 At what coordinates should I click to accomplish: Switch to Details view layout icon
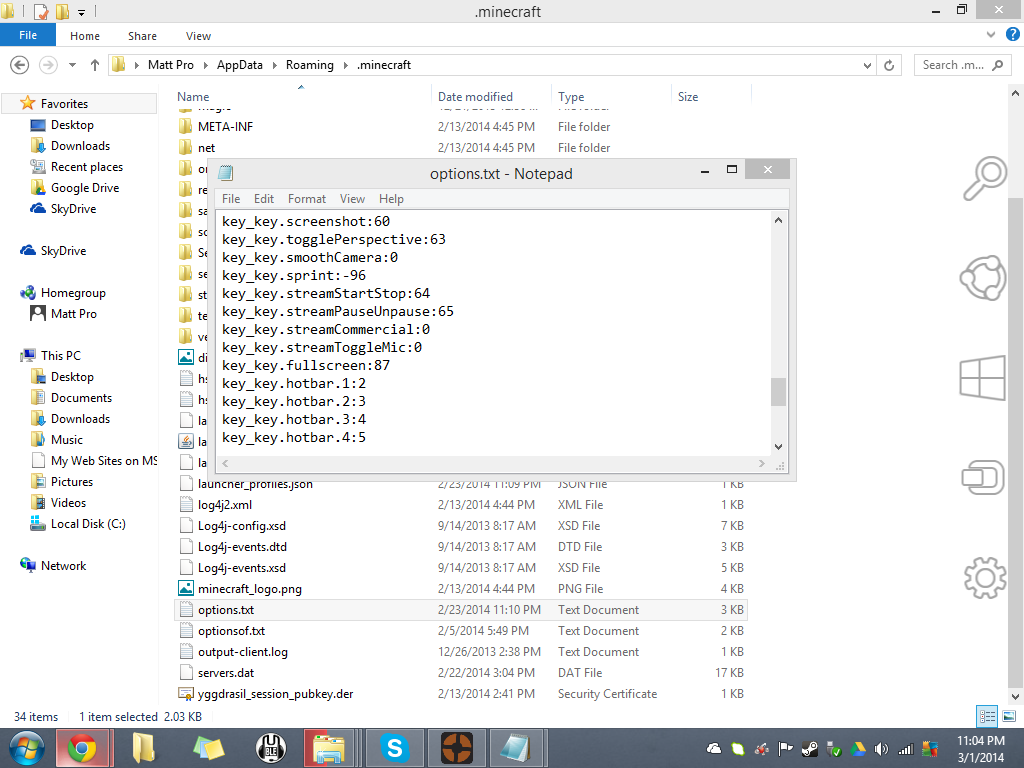(x=987, y=716)
